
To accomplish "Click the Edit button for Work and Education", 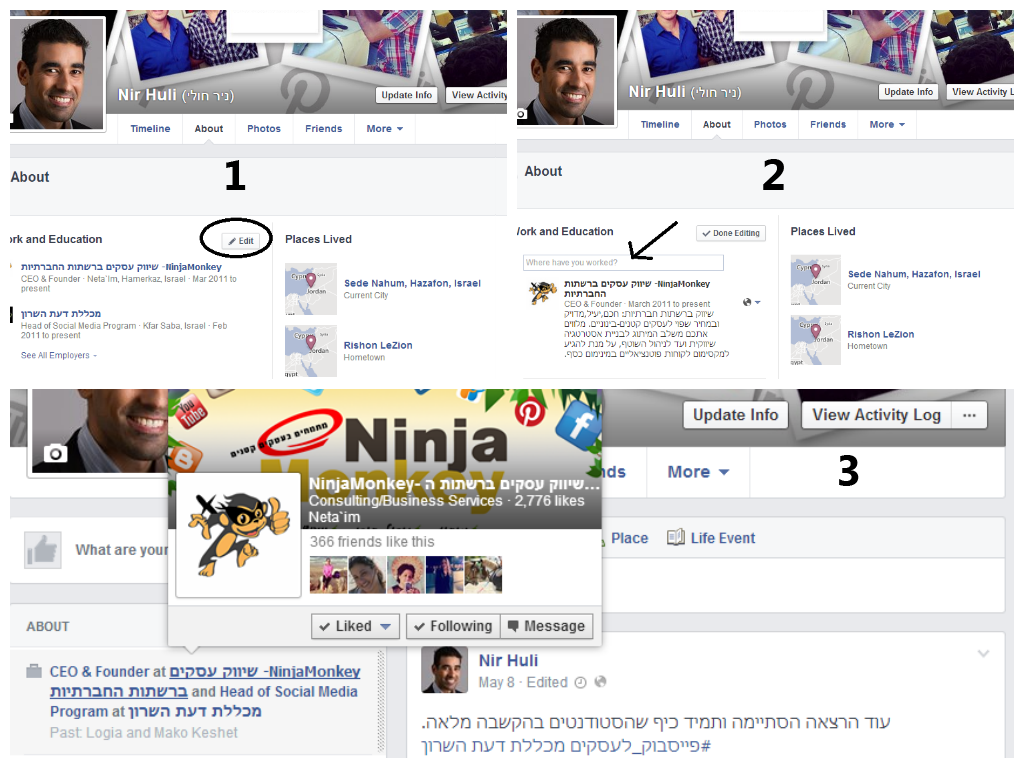I will [x=240, y=241].
